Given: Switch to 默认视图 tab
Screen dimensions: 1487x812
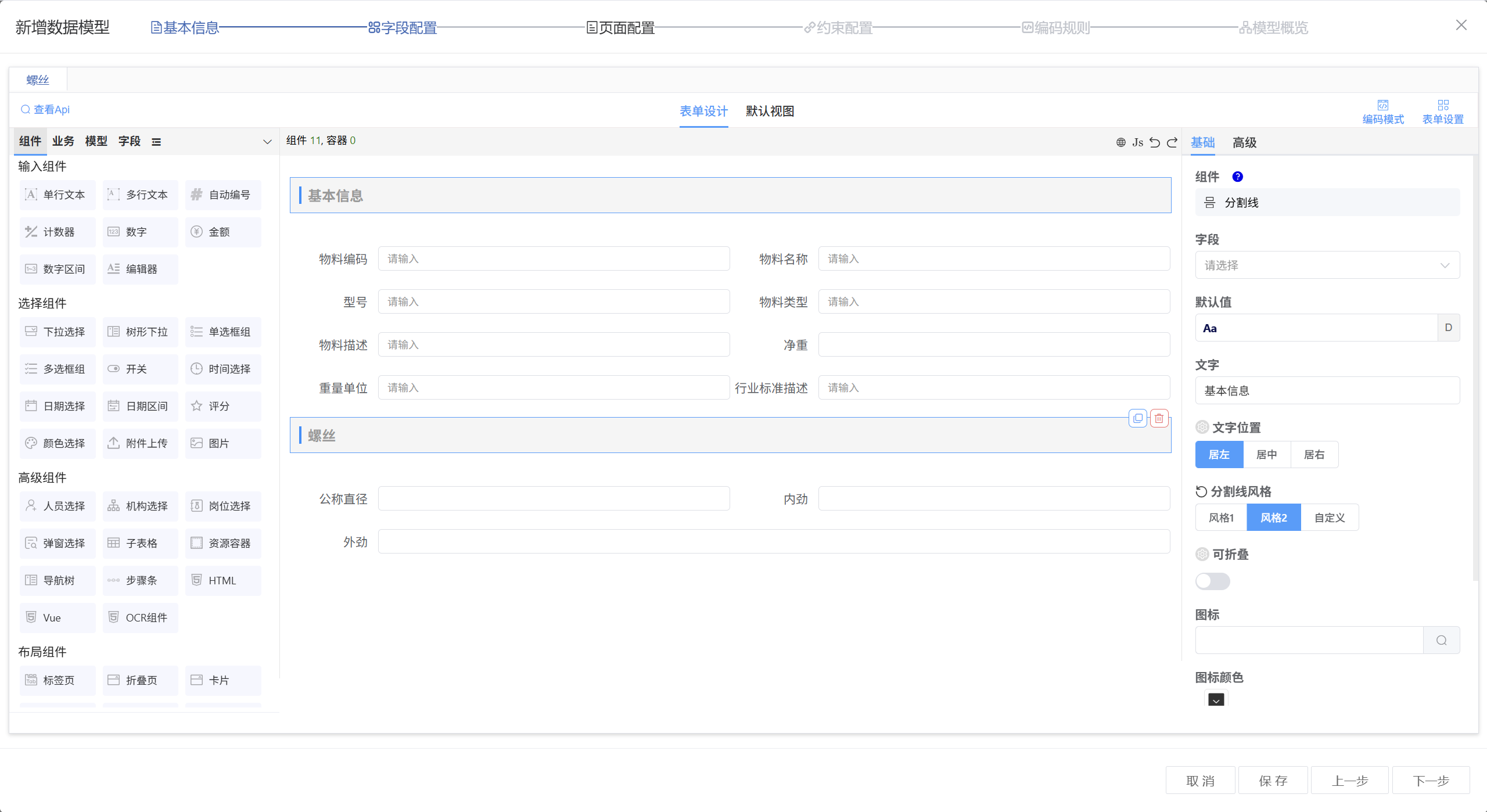Looking at the screenshot, I should [770, 111].
